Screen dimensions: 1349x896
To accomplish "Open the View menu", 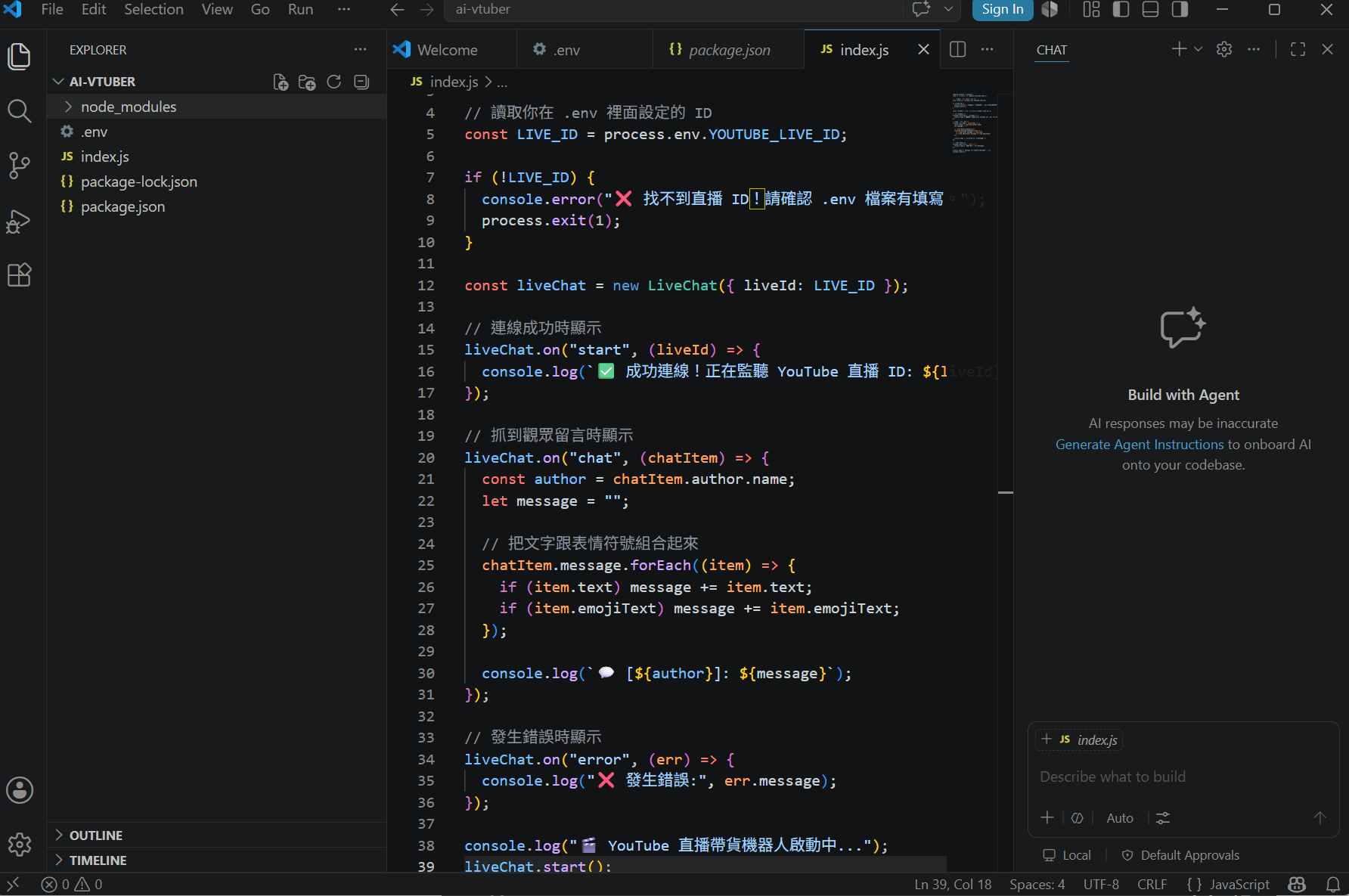I will pyautogui.click(x=217, y=10).
